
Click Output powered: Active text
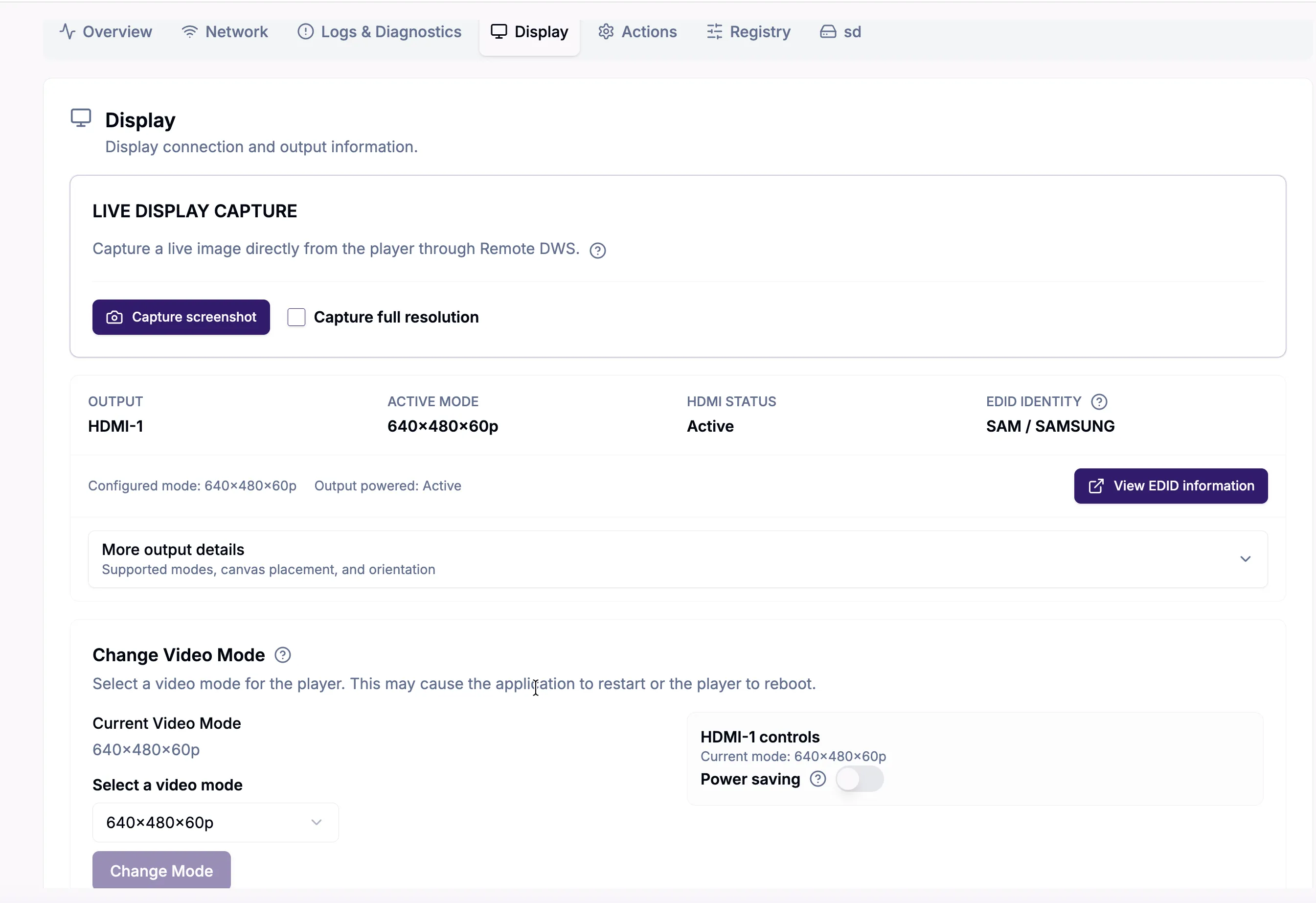tap(388, 486)
